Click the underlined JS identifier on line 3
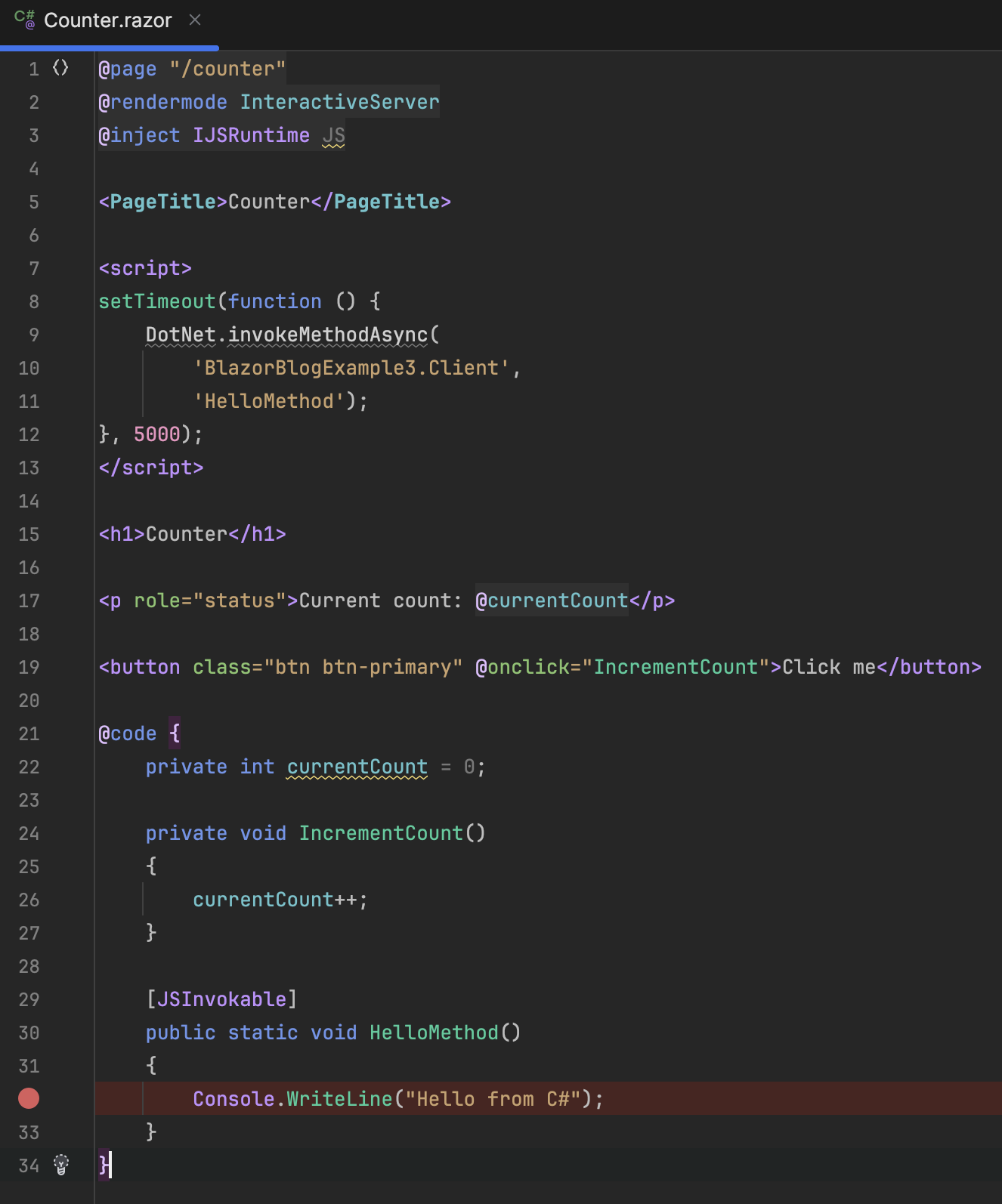Image resolution: width=1002 pixels, height=1204 pixels. (x=333, y=135)
